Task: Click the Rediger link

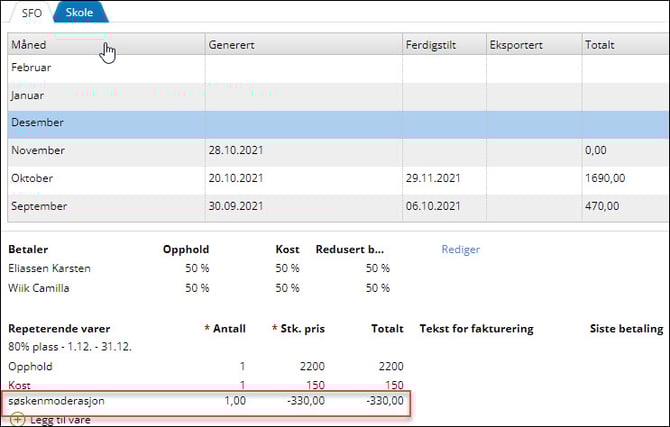Action: (x=461, y=249)
